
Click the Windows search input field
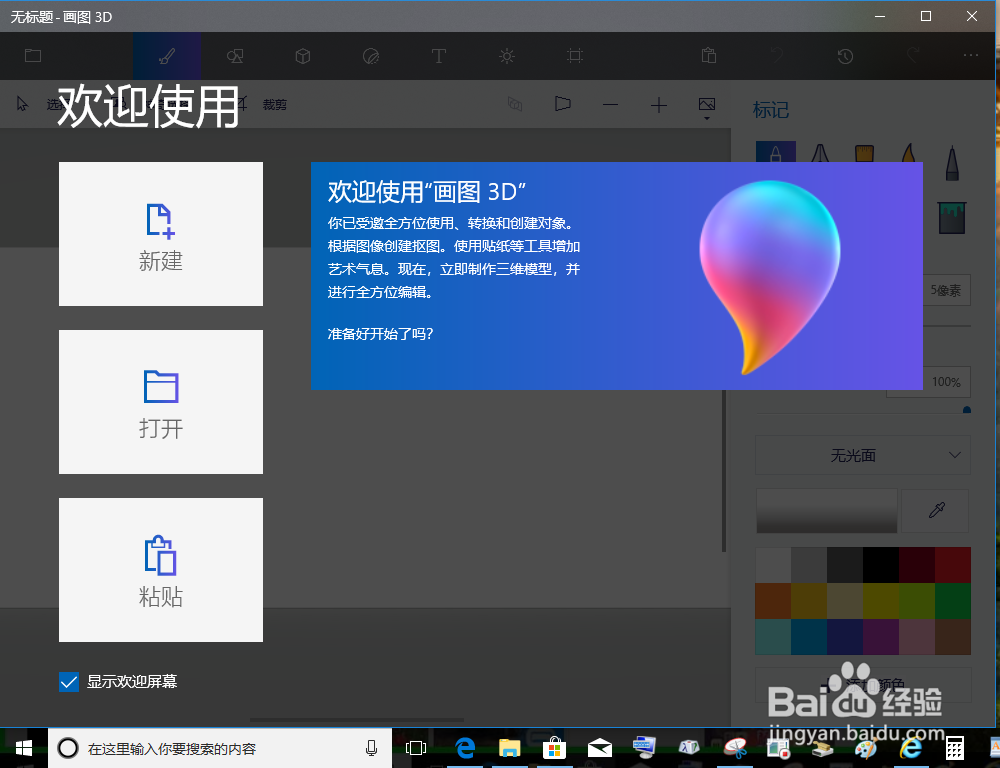tap(220, 747)
